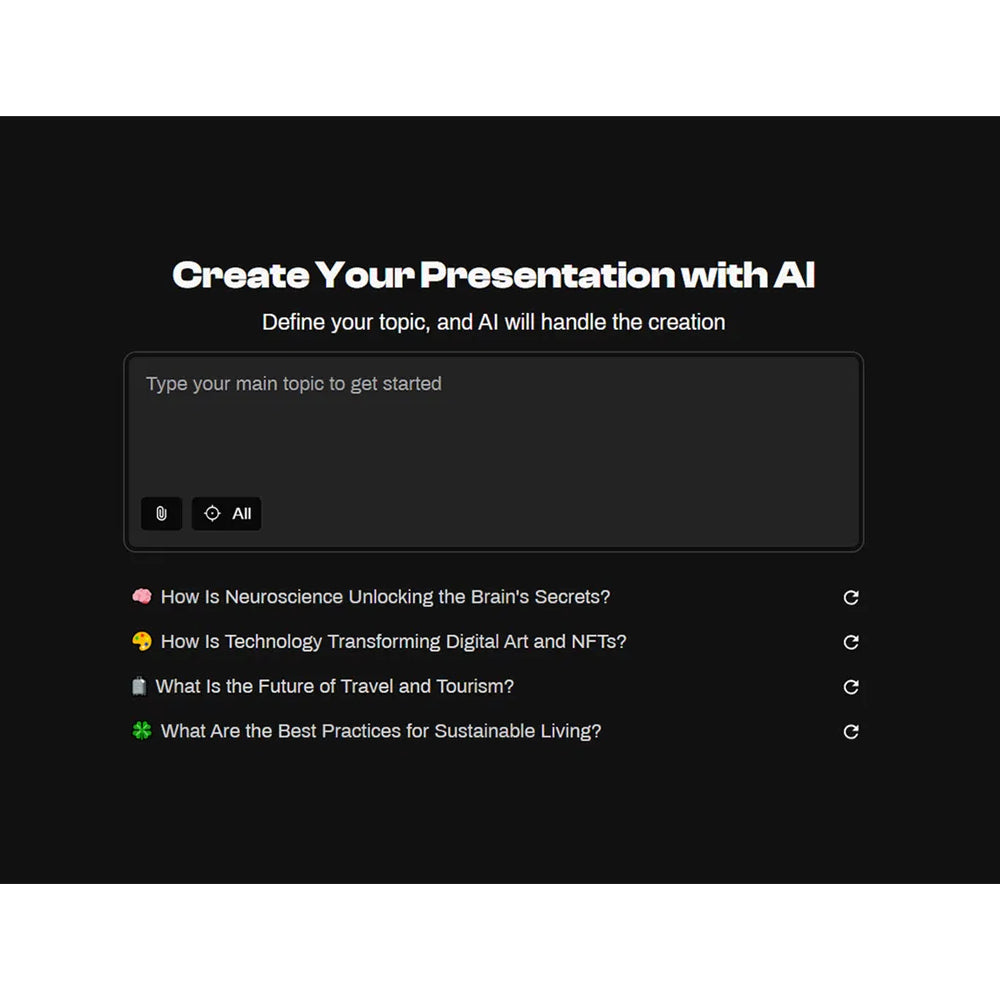Image resolution: width=1000 pixels, height=1000 pixels.
Task: Click the "Create Your Presentation with AI" heading
Action: coord(494,274)
